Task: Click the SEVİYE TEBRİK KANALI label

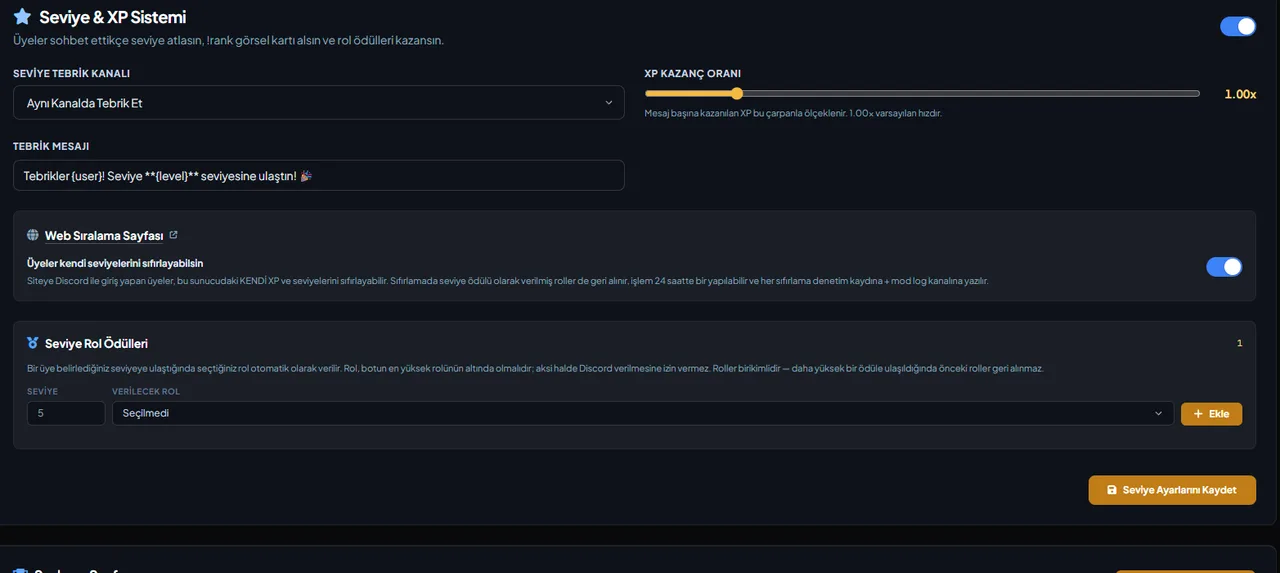Action: (71, 73)
